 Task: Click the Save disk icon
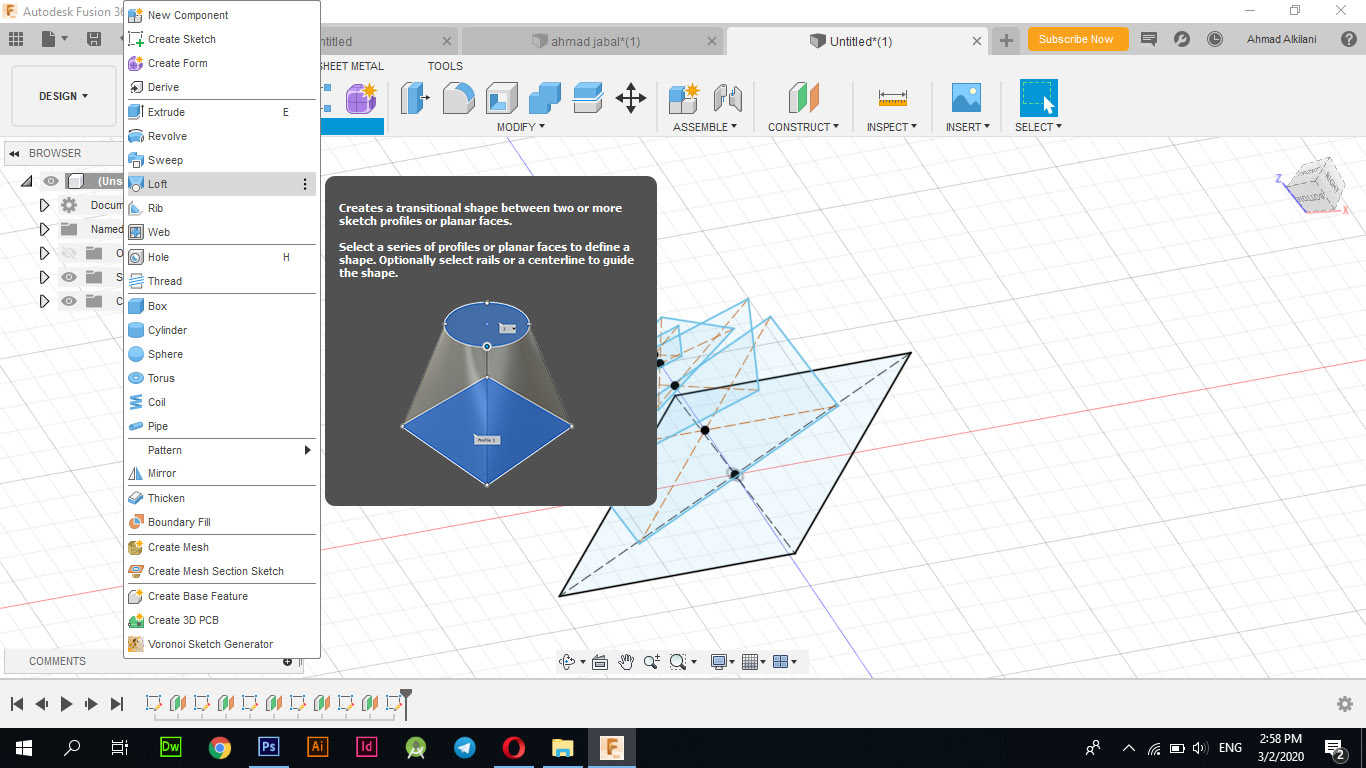click(x=94, y=39)
